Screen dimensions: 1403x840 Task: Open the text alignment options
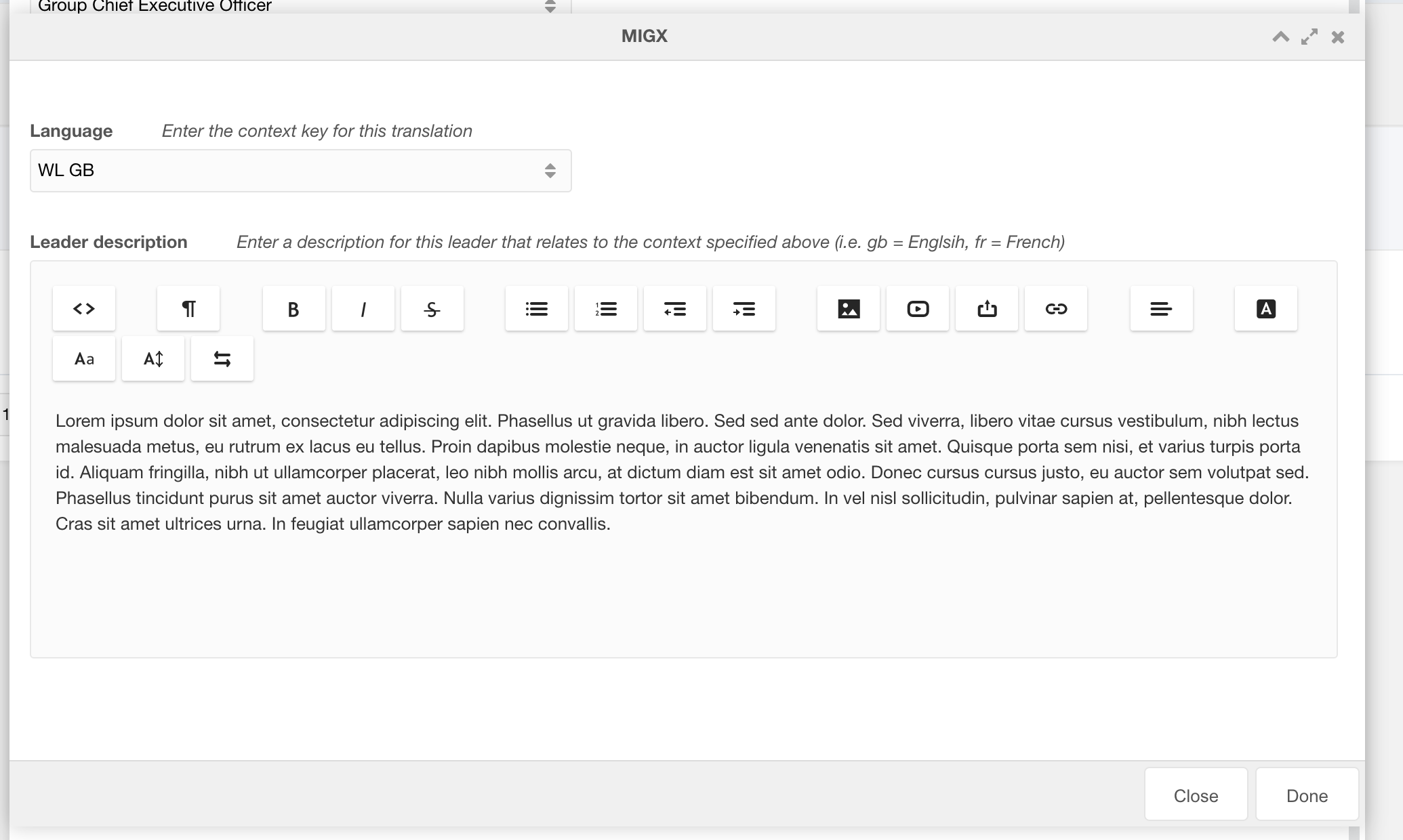1162,309
